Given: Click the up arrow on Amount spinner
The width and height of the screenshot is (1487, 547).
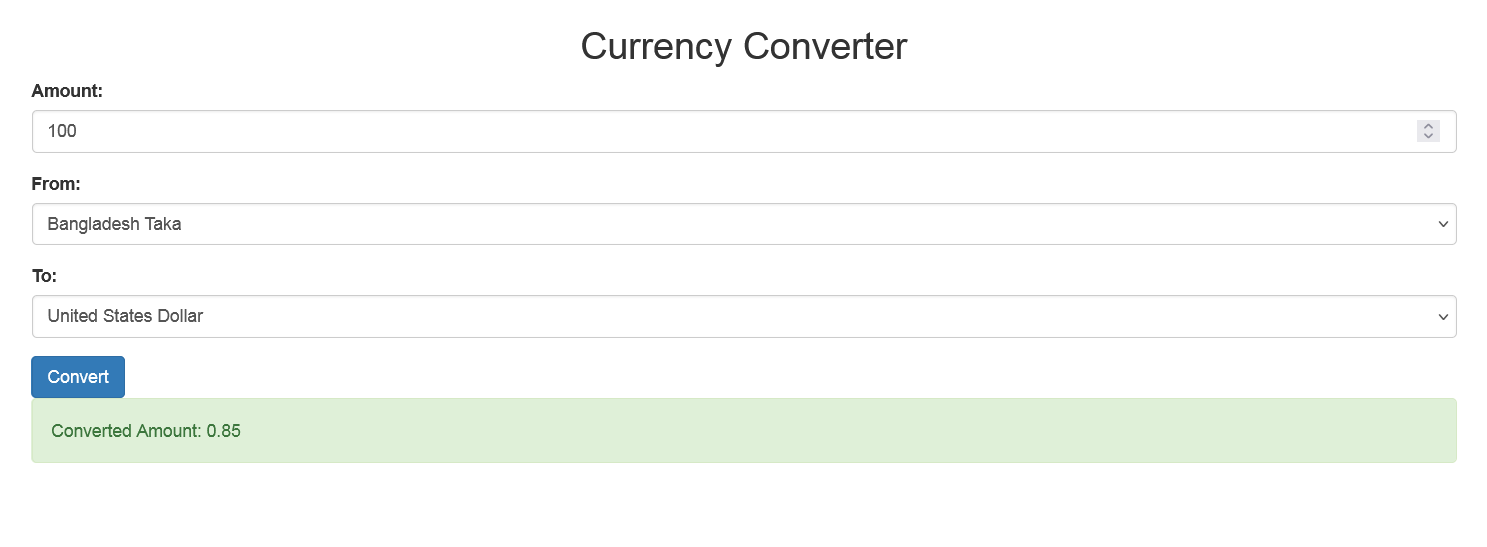Looking at the screenshot, I should tap(1428, 126).
